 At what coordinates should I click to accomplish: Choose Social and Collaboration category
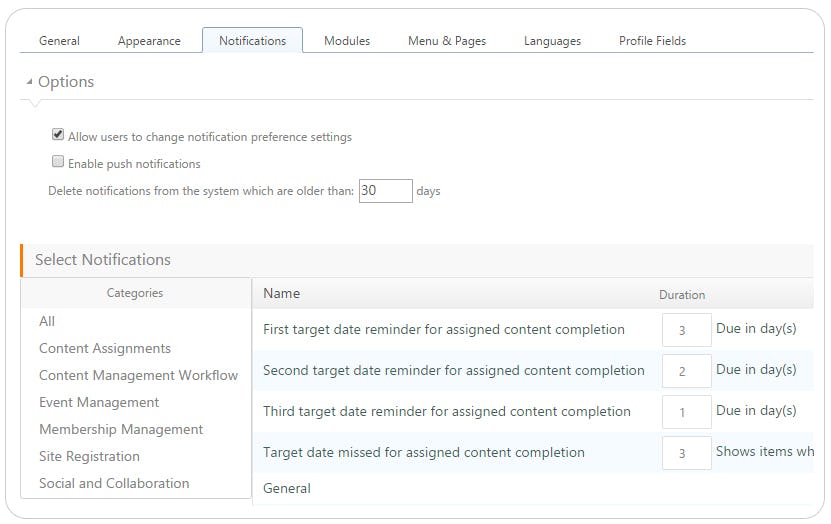coord(114,483)
